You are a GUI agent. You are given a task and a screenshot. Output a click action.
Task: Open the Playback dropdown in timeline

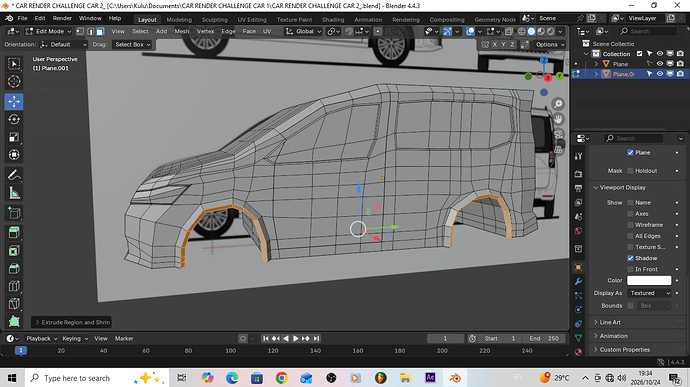pos(41,339)
